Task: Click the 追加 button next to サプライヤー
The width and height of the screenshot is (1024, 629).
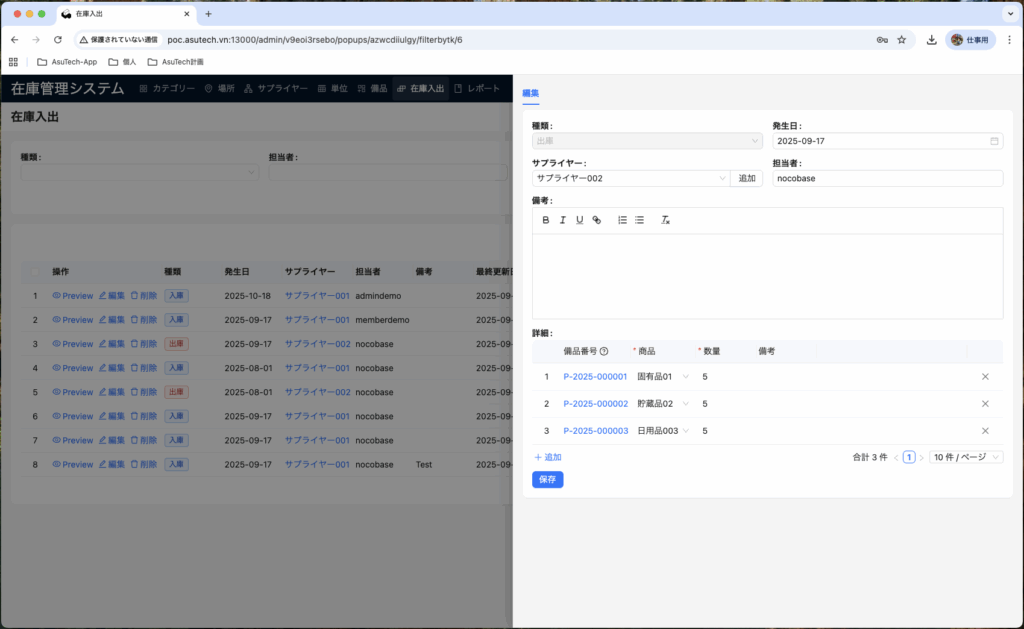Action: click(x=747, y=179)
